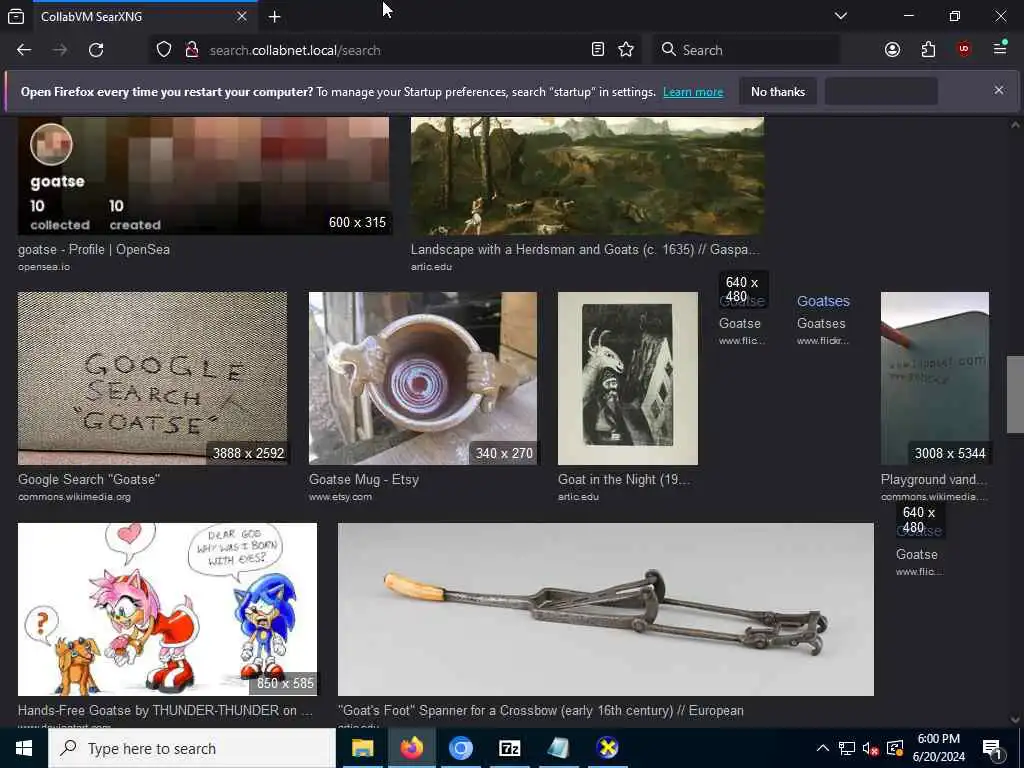Screen dimensions: 1024x768
Task: Click the 'opensea.io' source text
Action: pos(44,266)
